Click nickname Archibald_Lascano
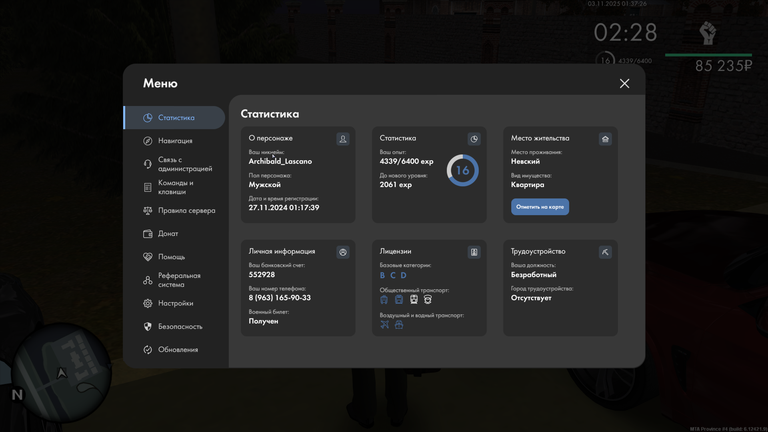 point(280,161)
